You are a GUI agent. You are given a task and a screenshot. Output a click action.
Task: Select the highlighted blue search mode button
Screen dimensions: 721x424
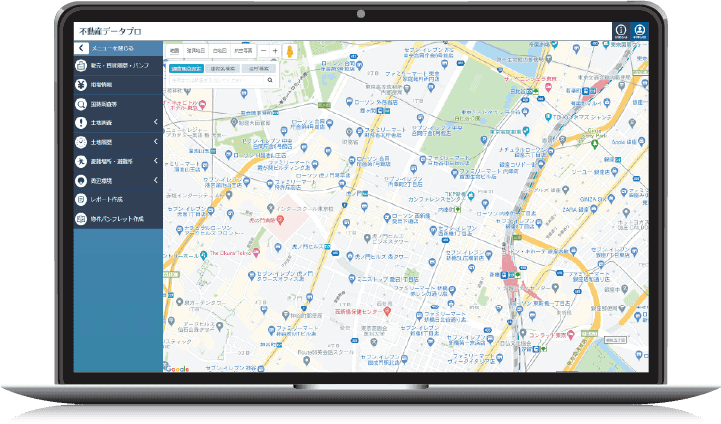click(186, 69)
